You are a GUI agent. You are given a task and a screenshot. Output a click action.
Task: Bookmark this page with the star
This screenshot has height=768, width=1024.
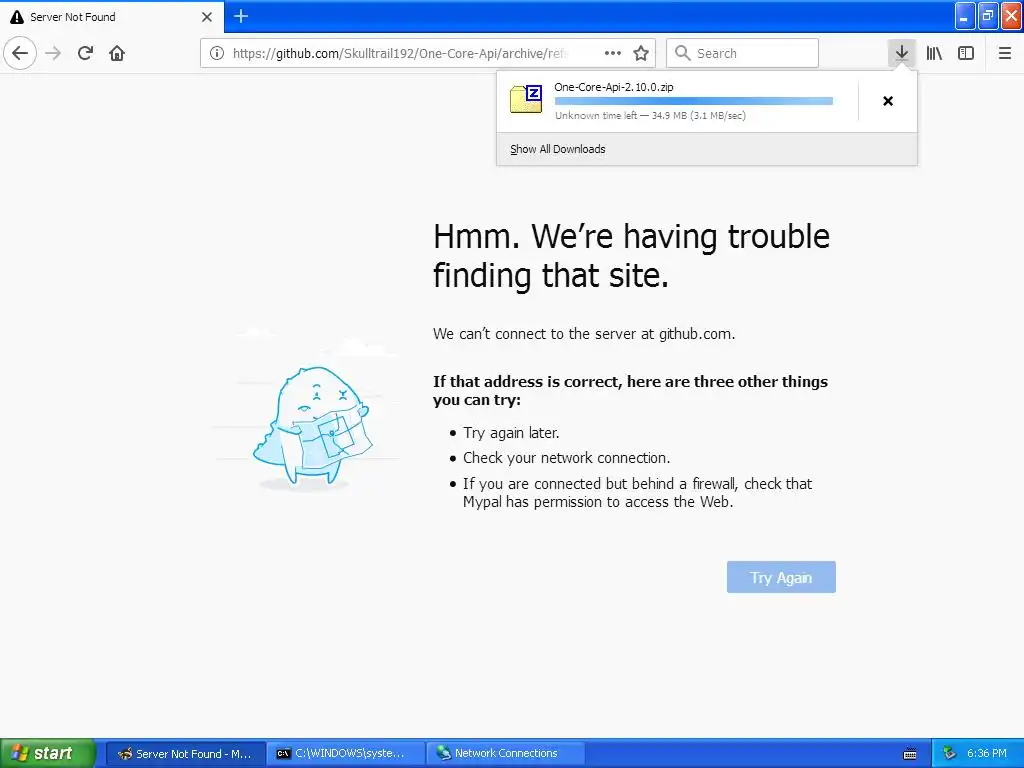tap(641, 53)
